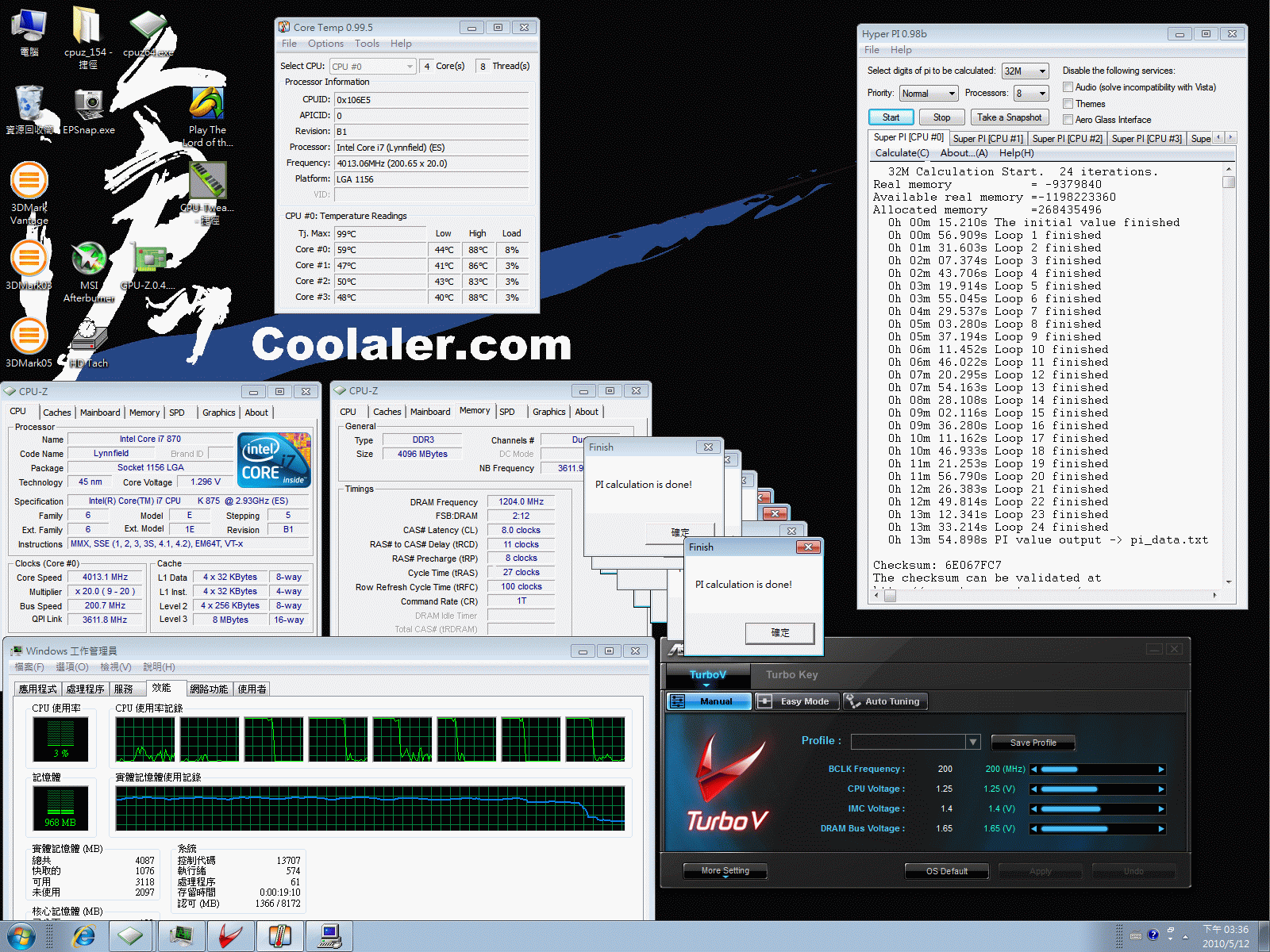Toggle Audio service checkbox in Hyper PI

tap(1068, 87)
